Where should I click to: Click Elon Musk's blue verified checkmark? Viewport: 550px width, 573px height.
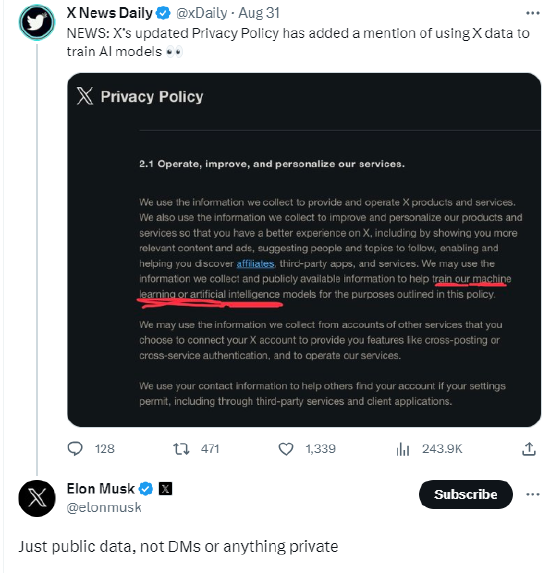[146, 489]
